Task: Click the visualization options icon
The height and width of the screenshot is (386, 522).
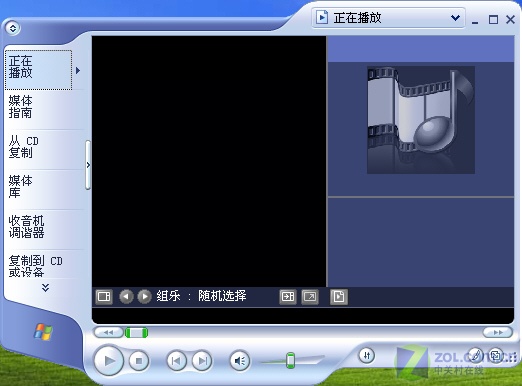Action: coord(104,296)
